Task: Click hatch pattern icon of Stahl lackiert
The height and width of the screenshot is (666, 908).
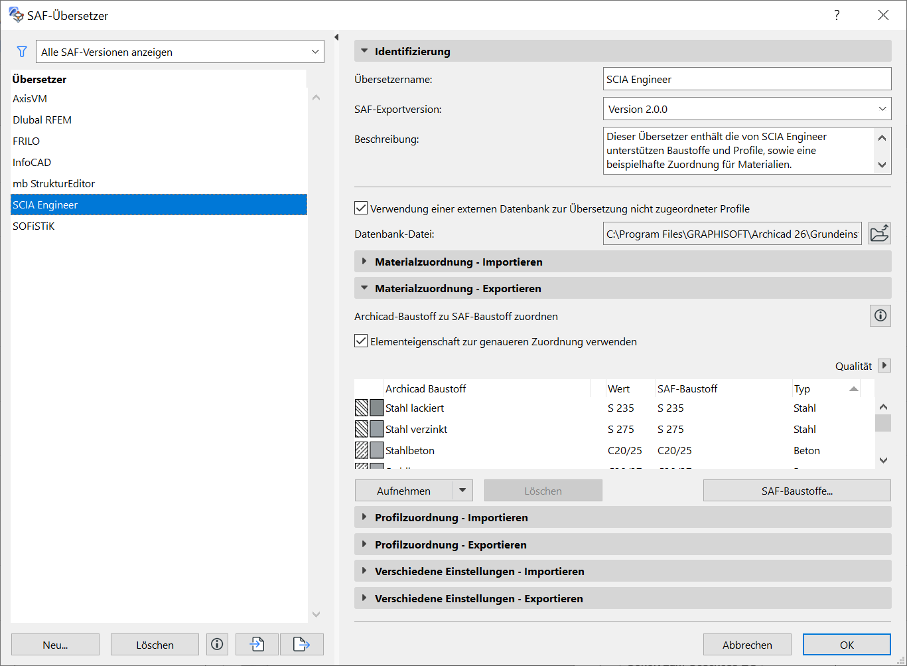Action: coord(361,408)
